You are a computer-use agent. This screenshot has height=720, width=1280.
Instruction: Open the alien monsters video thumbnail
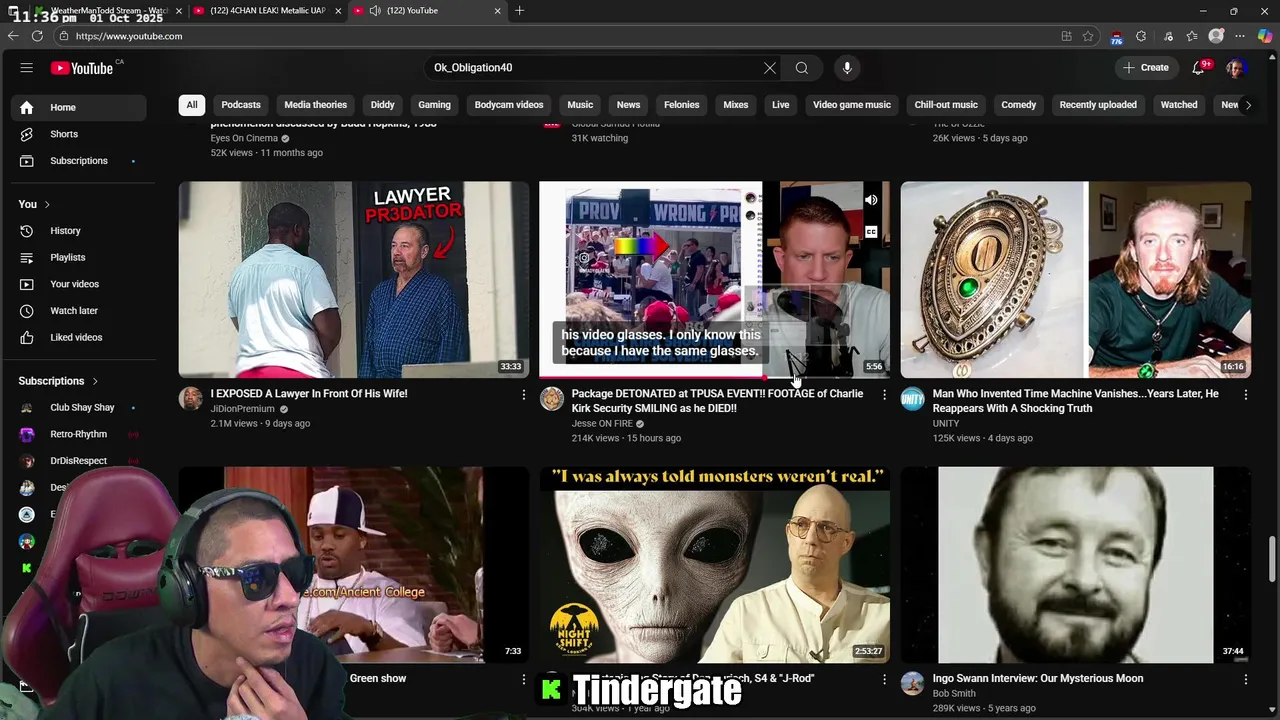coord(715,565)
